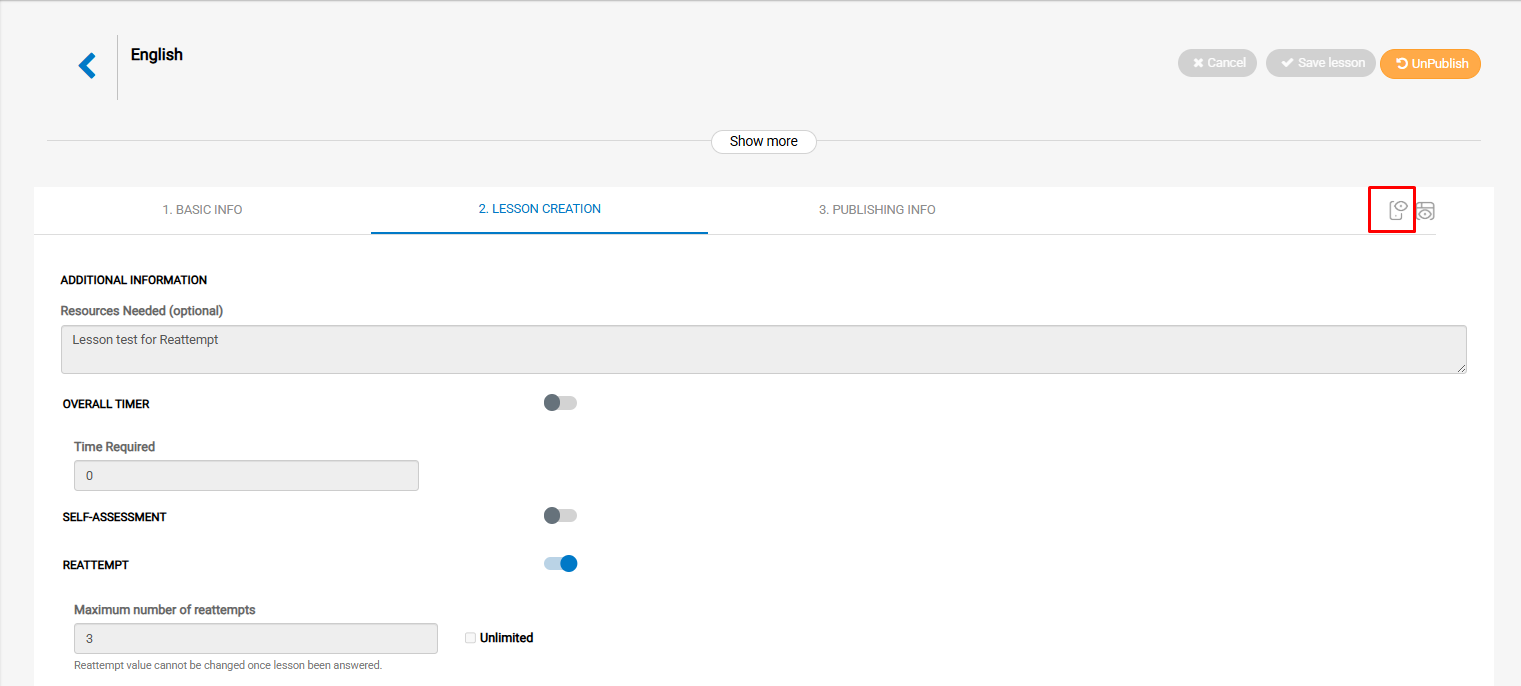
Task: Enable the Overall Timer toggle
Action: [x=560, y=403]
